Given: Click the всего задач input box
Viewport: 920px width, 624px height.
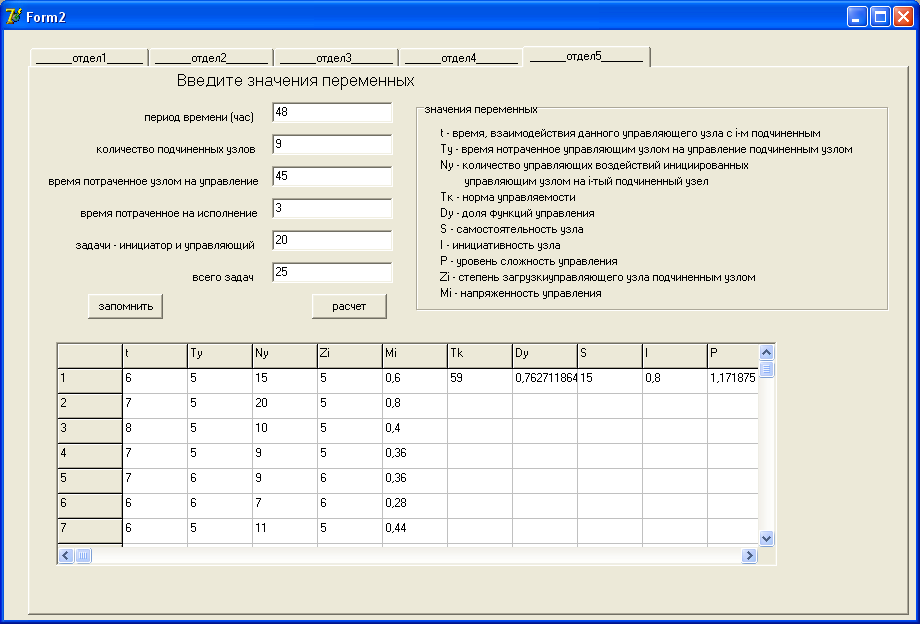Looking at the screenshot, I should pyautogui.click(x=332, y=272).
